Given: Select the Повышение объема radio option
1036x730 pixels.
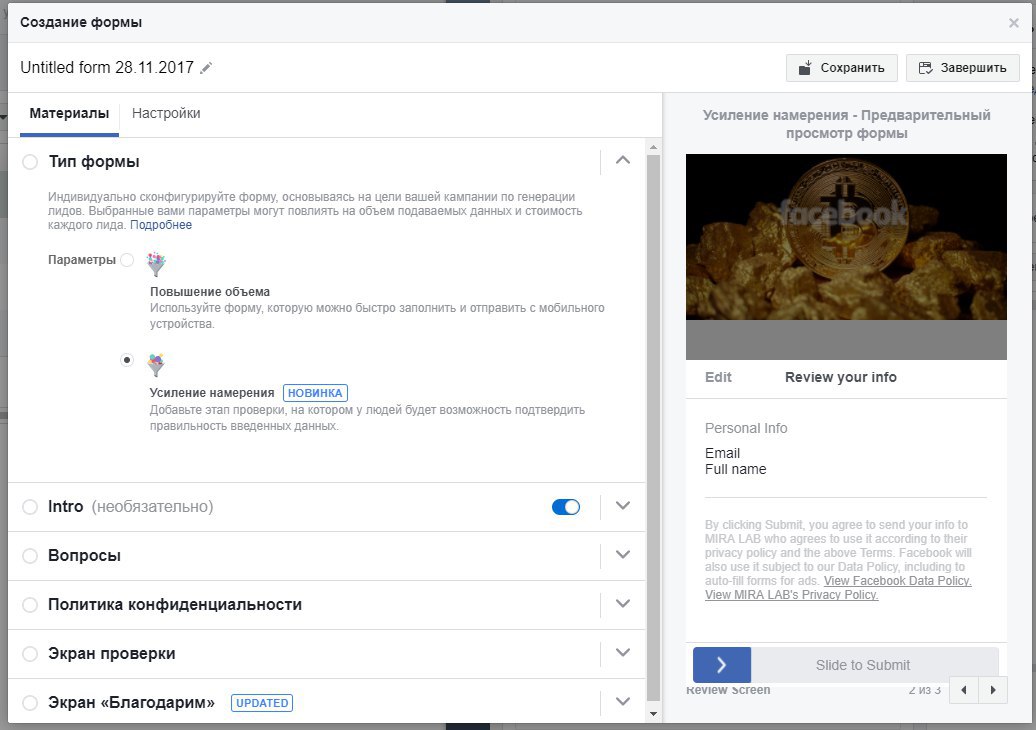Looking at the screenshot, I should pyautogui.click(x=127, y=260).
